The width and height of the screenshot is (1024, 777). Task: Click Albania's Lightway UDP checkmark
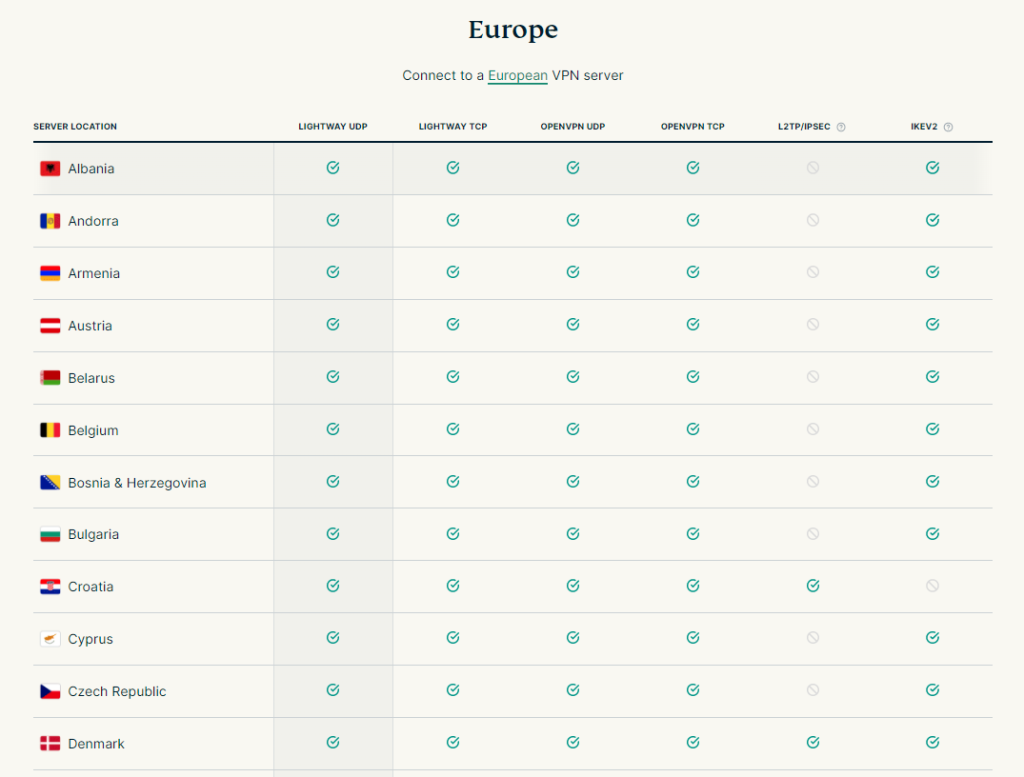coord(333,168)
